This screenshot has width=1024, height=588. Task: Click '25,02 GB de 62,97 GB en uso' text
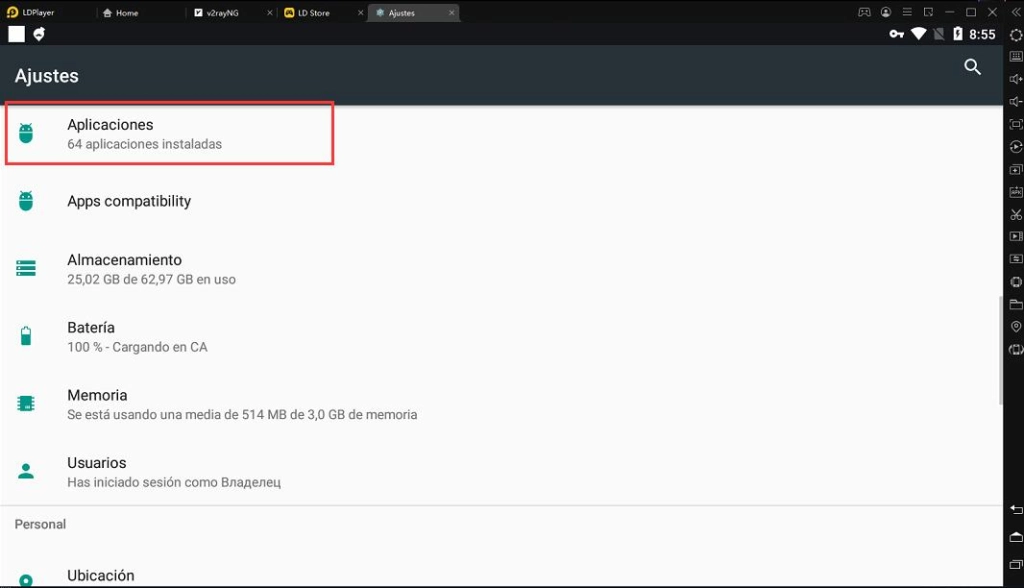coord(152,280)
